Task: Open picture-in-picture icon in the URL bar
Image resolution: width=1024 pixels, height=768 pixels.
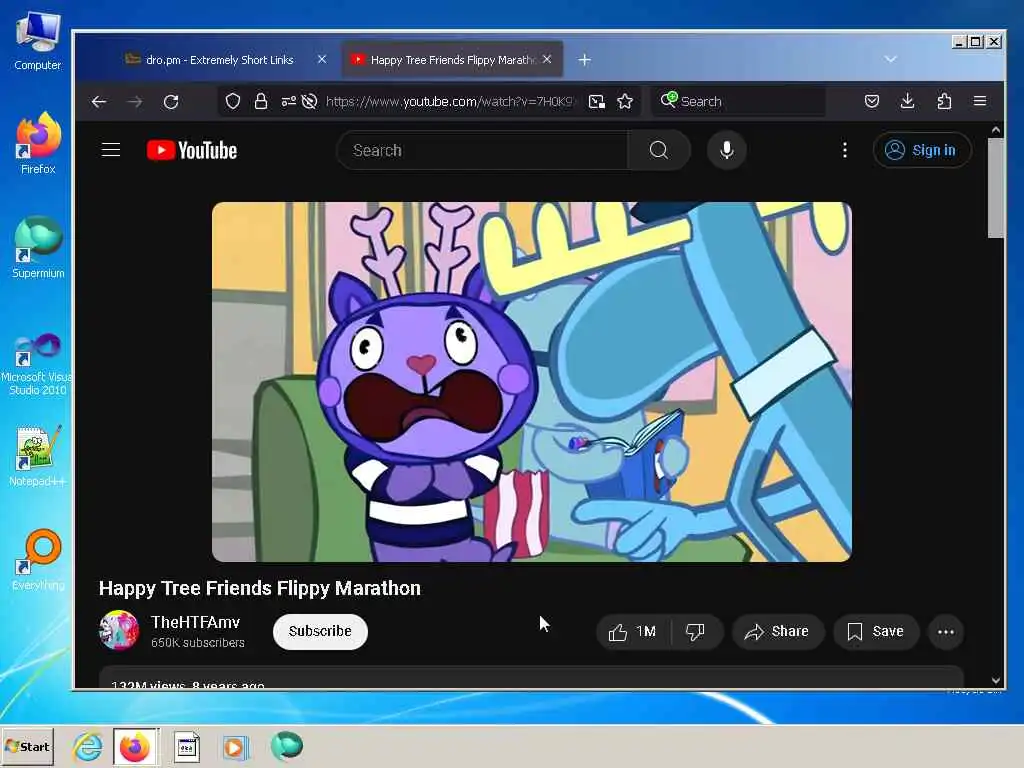Action: pos(596,101)
